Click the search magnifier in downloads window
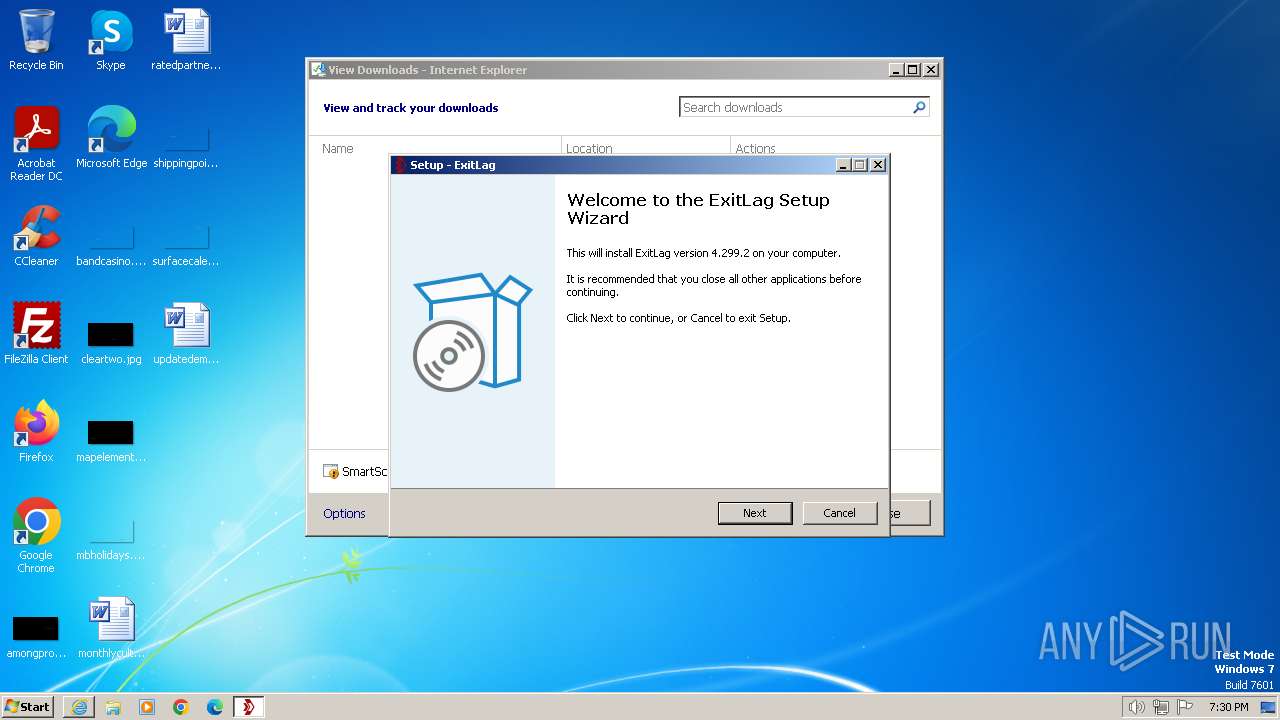The image size is (1280, 720). click(919, 107)
